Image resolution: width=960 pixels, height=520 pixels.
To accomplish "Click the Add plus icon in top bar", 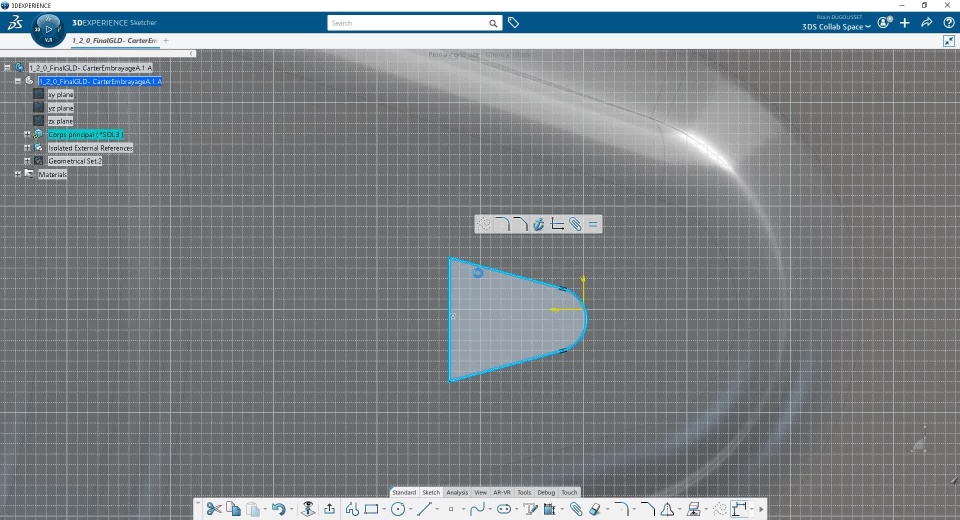I will (905, 23).
